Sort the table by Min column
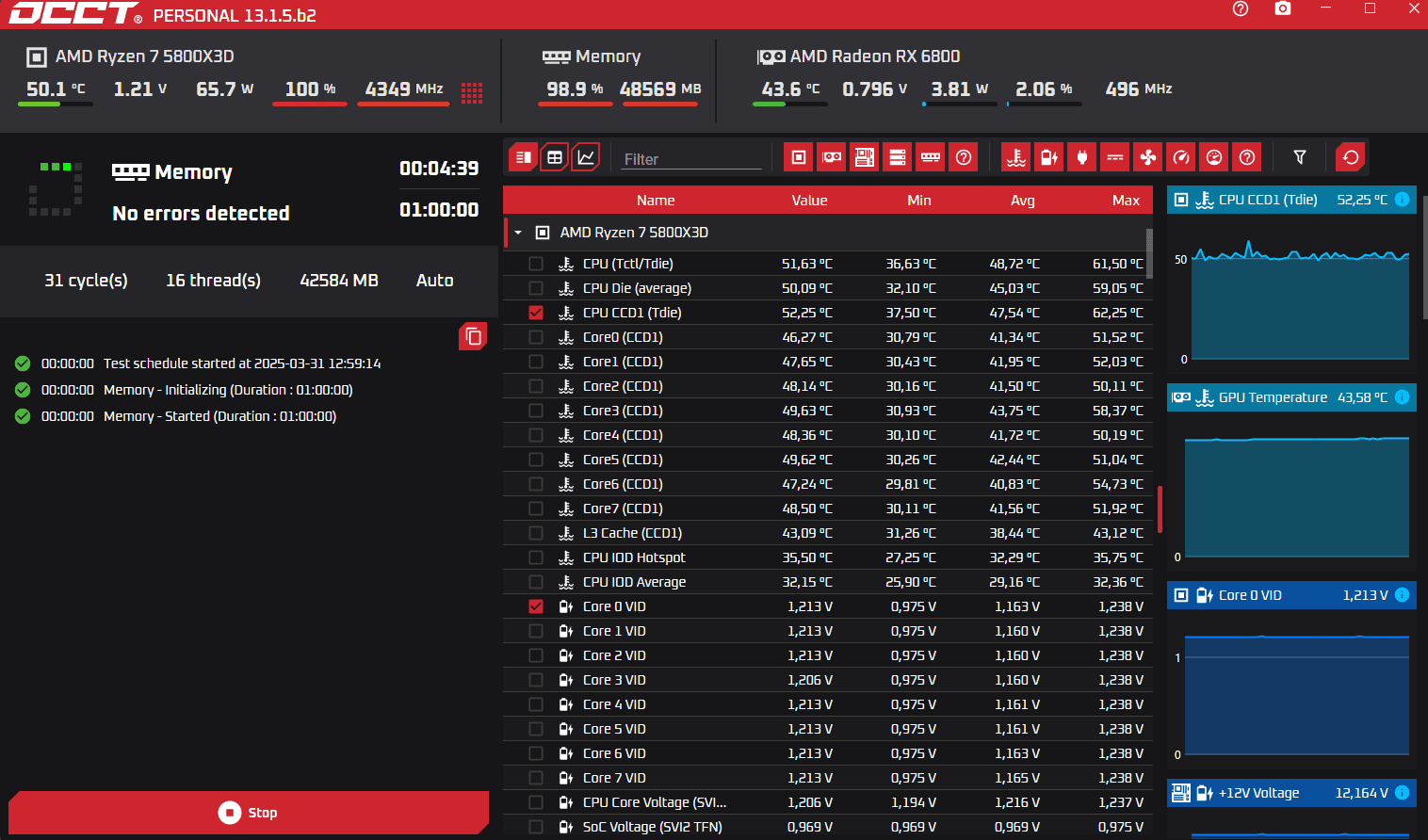This screenshot has height=840, width=1428. click(x=919, y=201)
